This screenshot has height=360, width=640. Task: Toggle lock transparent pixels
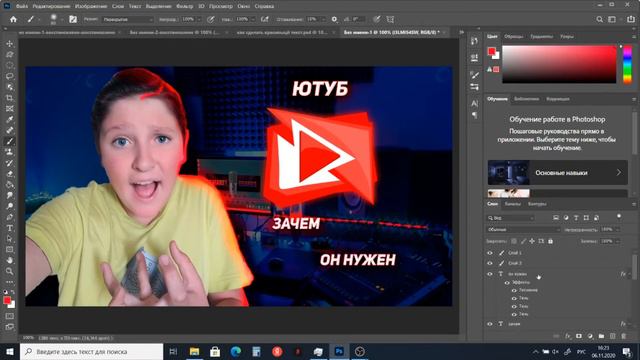click(x=514, y=241)
